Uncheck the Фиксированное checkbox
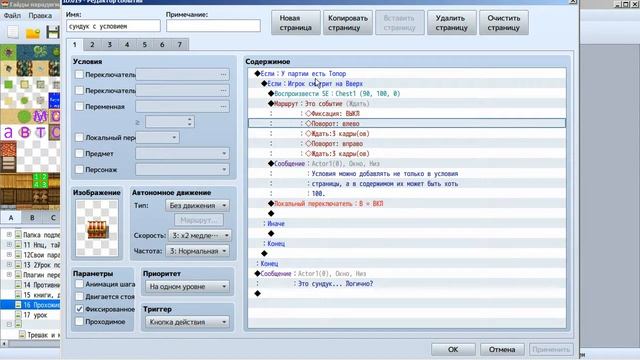640x360 pixels. (x=79, y=309)
